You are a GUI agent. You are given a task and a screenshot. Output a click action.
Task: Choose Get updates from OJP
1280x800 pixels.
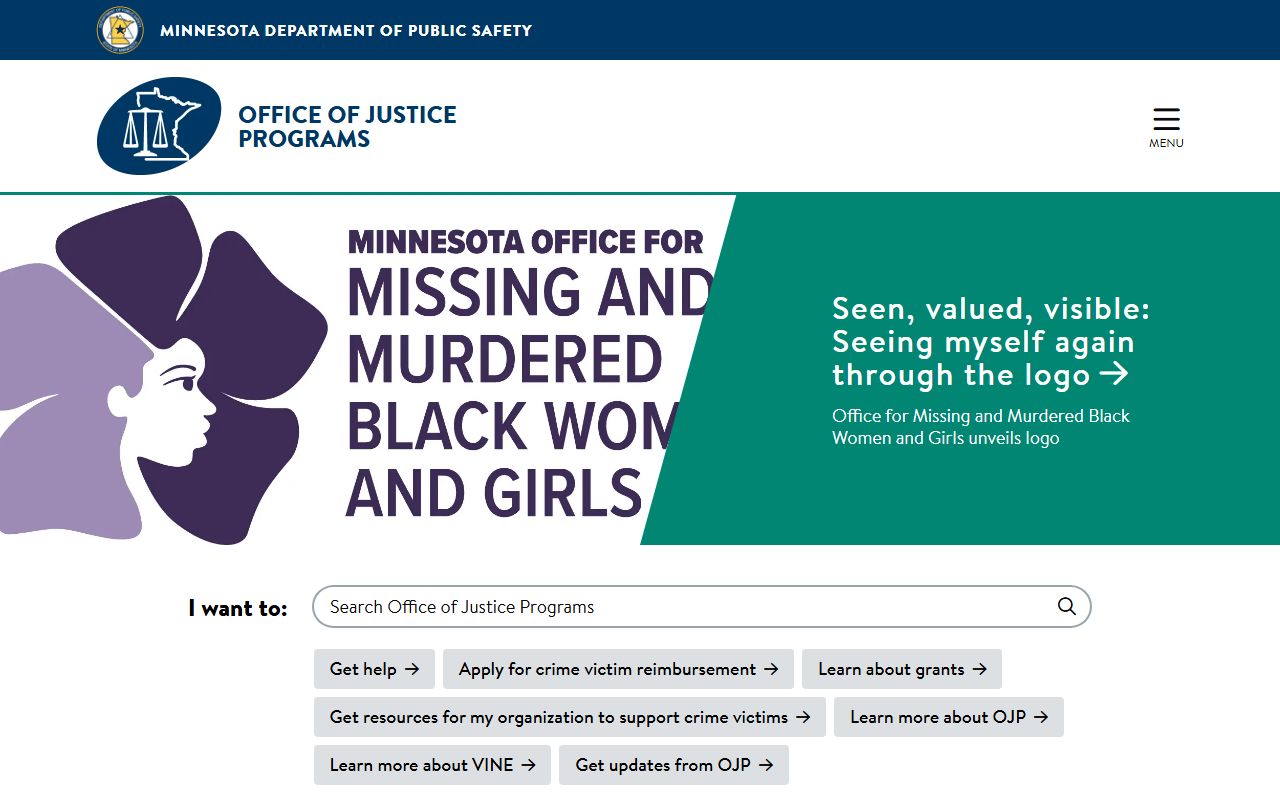(674, 765)
